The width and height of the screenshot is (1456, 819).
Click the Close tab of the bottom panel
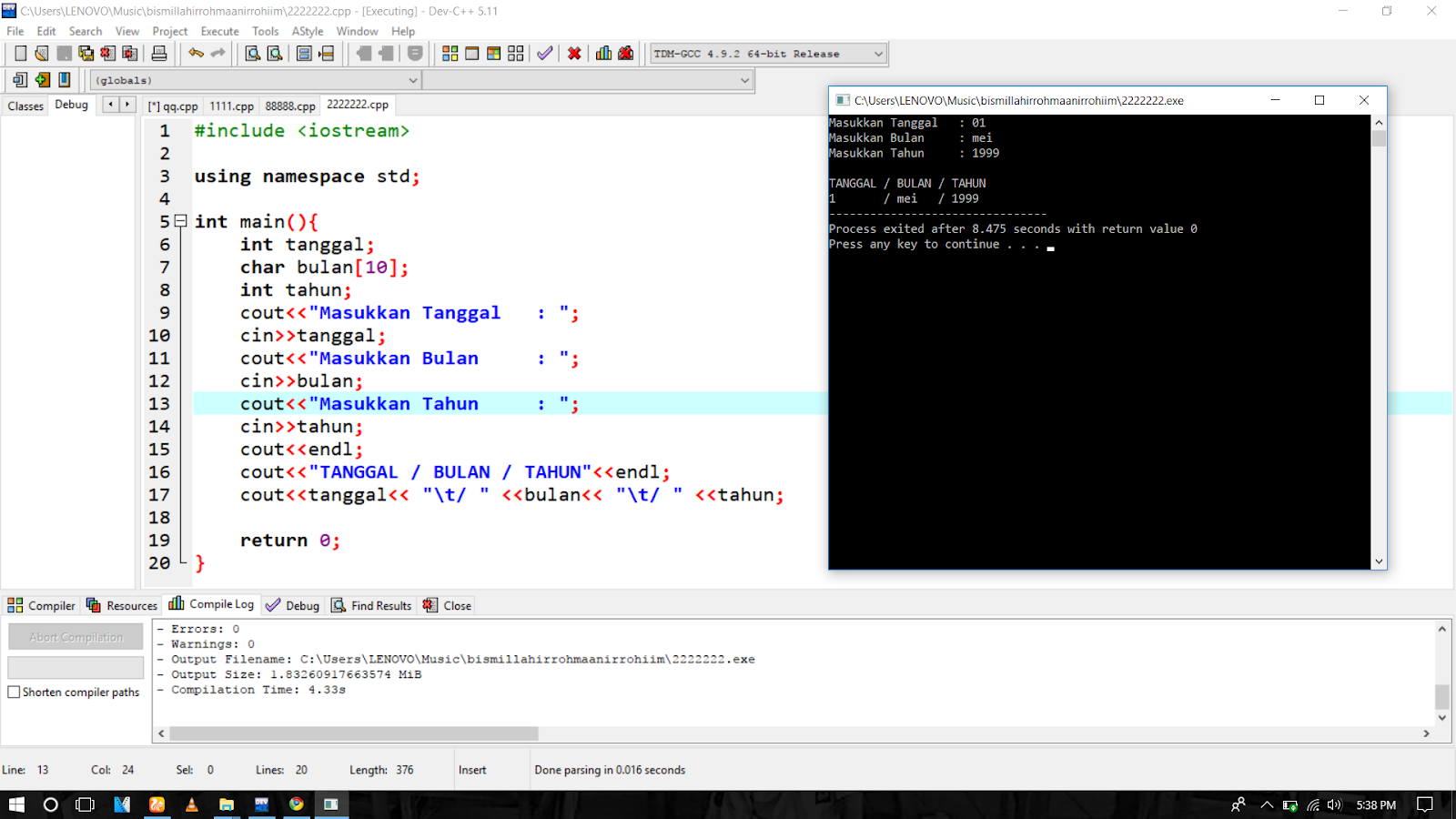[447, 606]
